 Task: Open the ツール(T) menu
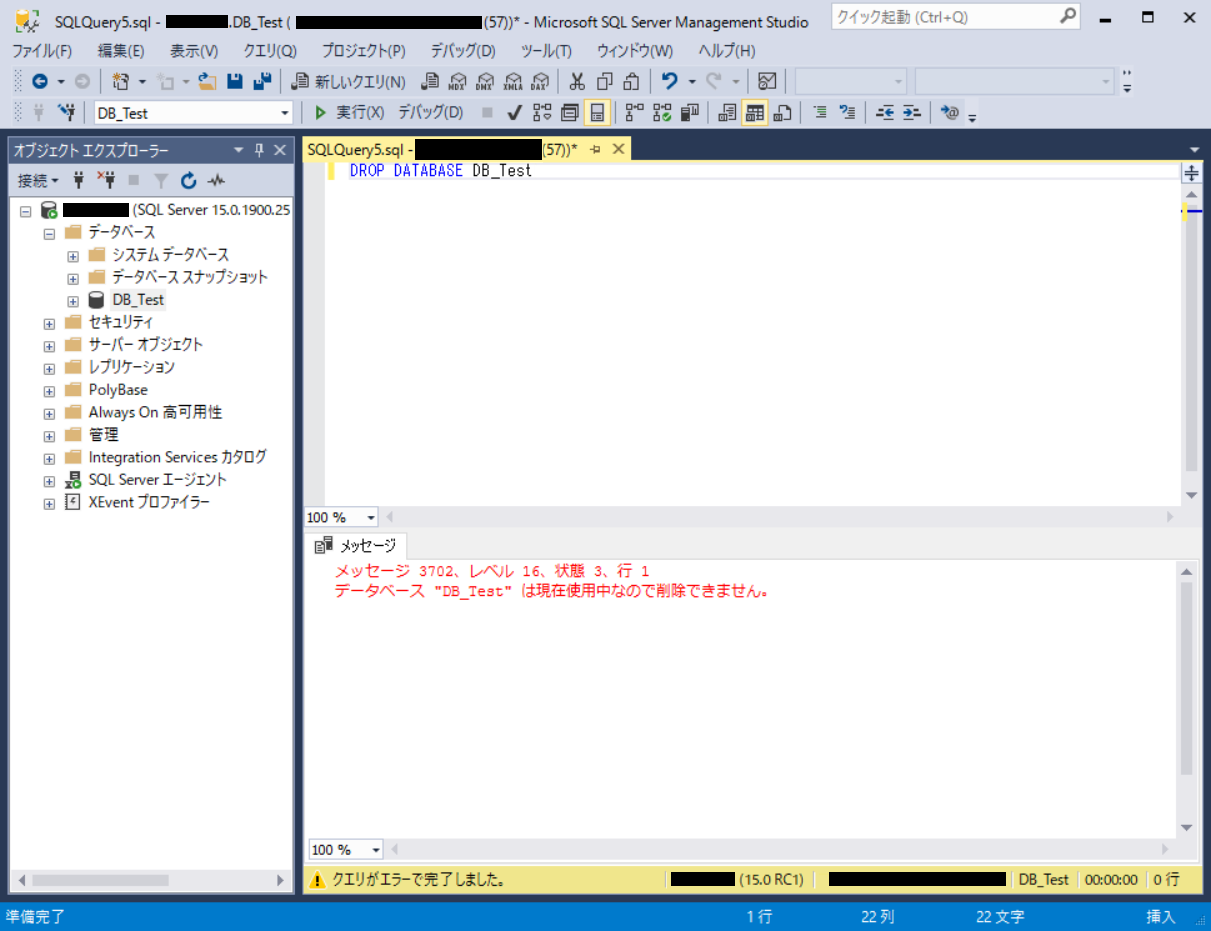[x=546, y=51]
